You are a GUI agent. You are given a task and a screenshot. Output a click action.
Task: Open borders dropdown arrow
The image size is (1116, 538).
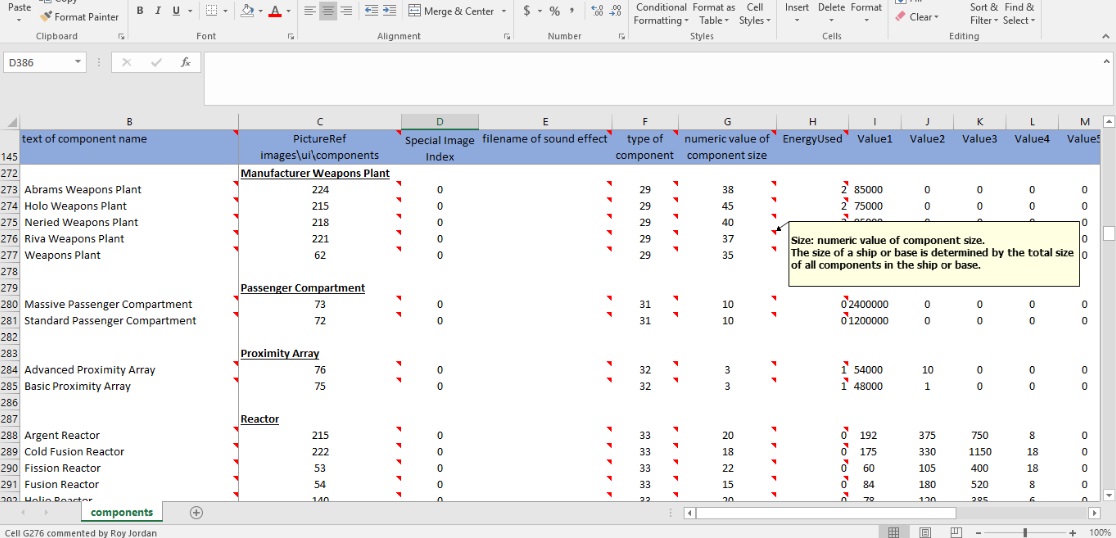pyautogui.click(x=226, y=11)
